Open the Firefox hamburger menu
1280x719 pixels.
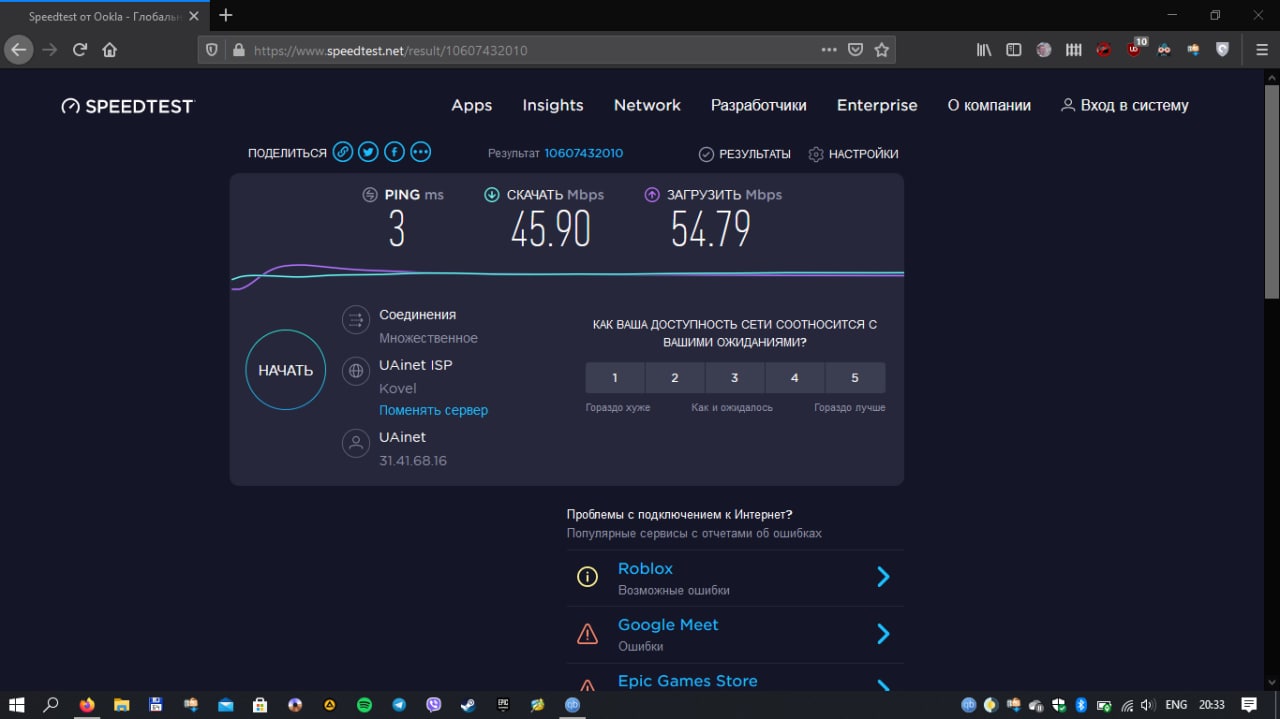point(1261,50)
